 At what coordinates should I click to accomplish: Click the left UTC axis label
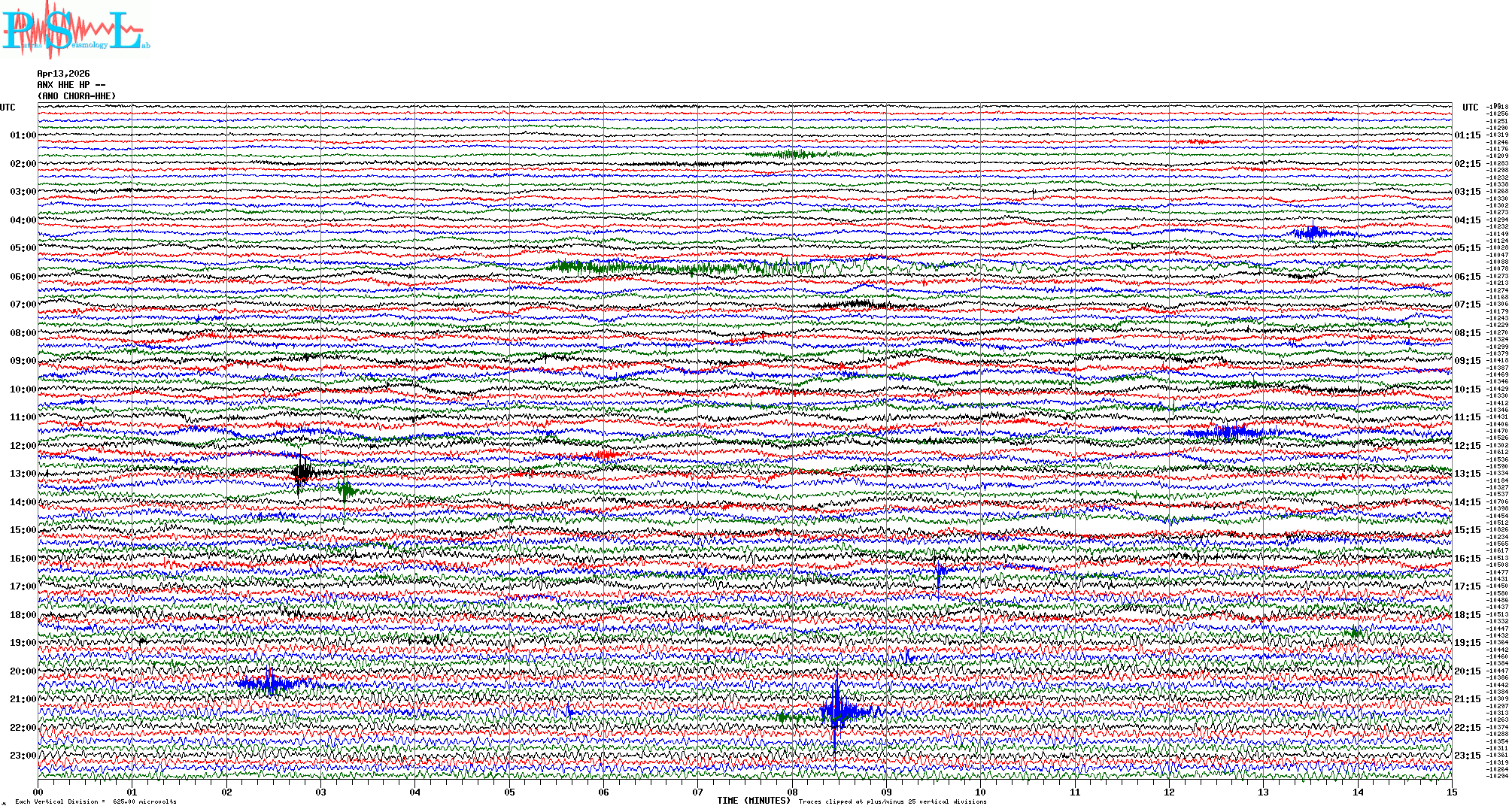tap(8, 108)
